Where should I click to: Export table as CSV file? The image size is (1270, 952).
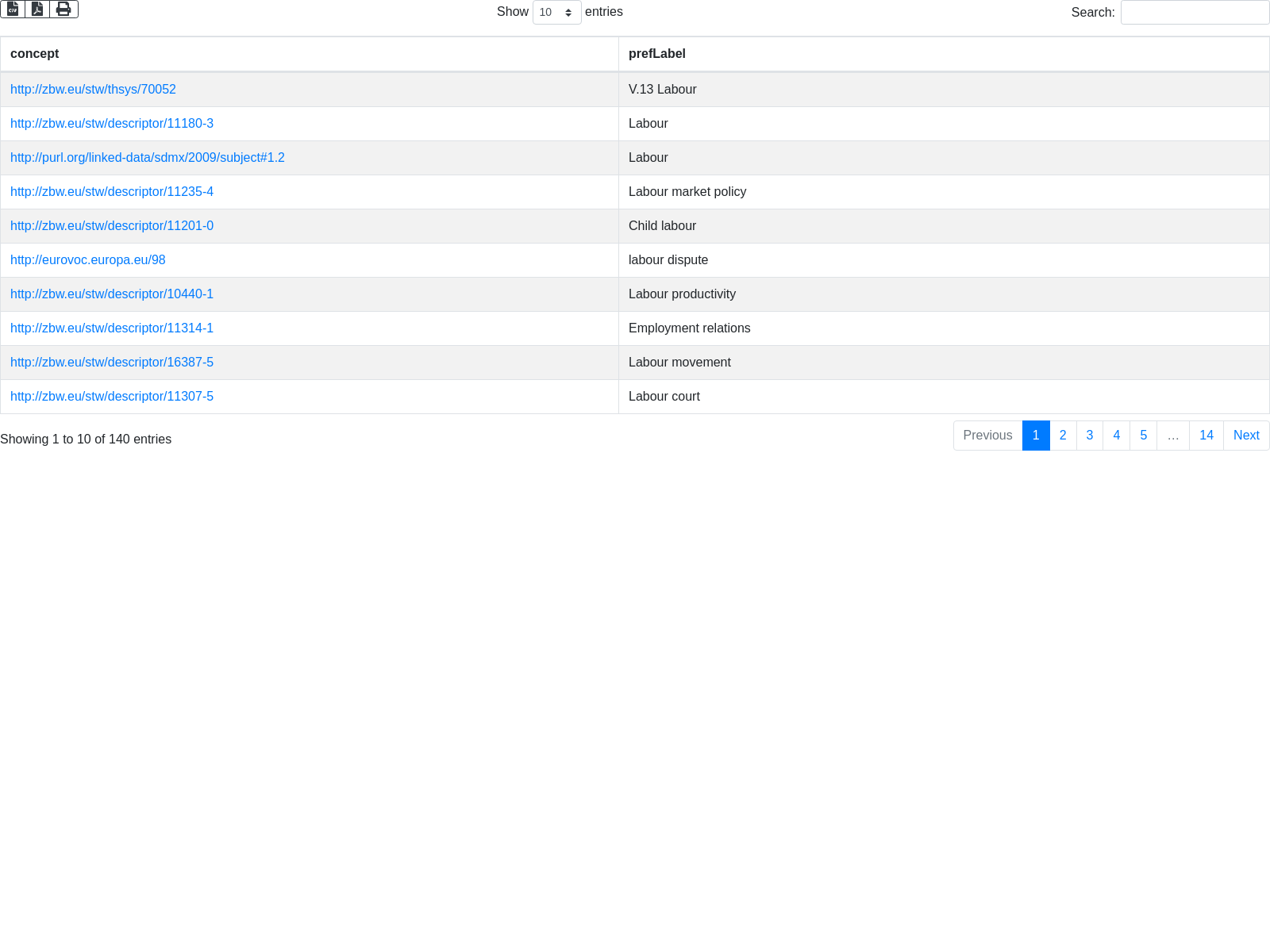(x=13, y=9)
